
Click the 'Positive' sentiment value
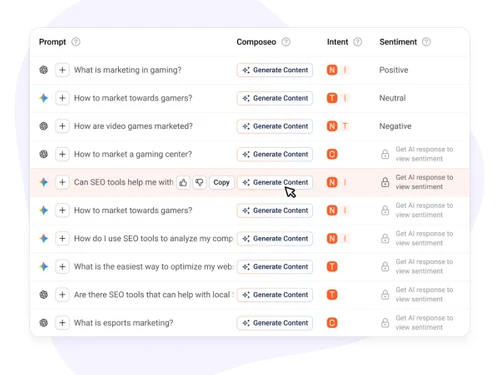(x=394, y=70)
